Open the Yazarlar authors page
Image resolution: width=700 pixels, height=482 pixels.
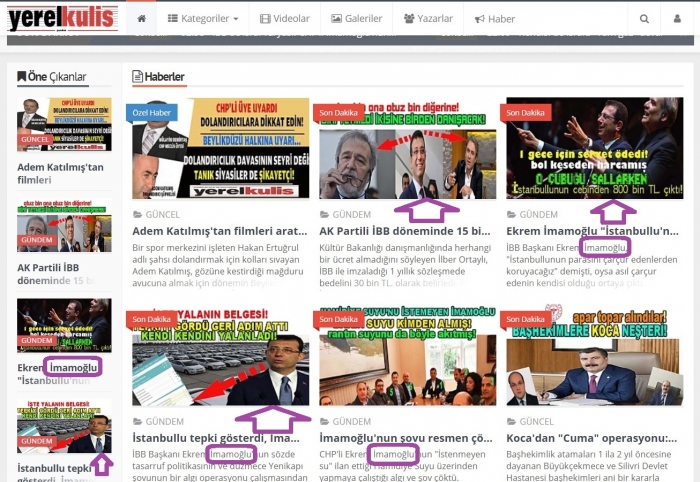[429, 18]
